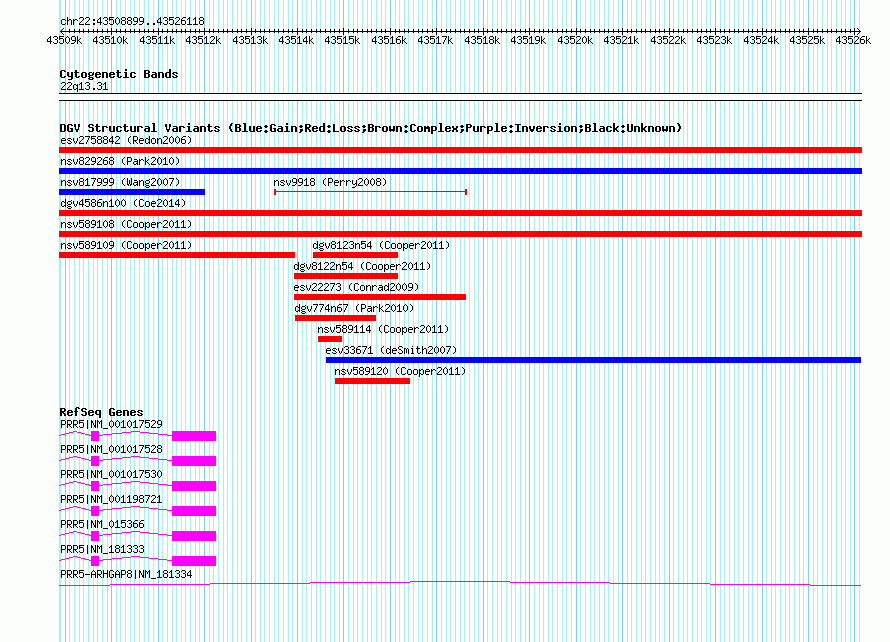Click the 22q13.31 band label
Screen dimensions: 890x642
(x=84, y=86)
